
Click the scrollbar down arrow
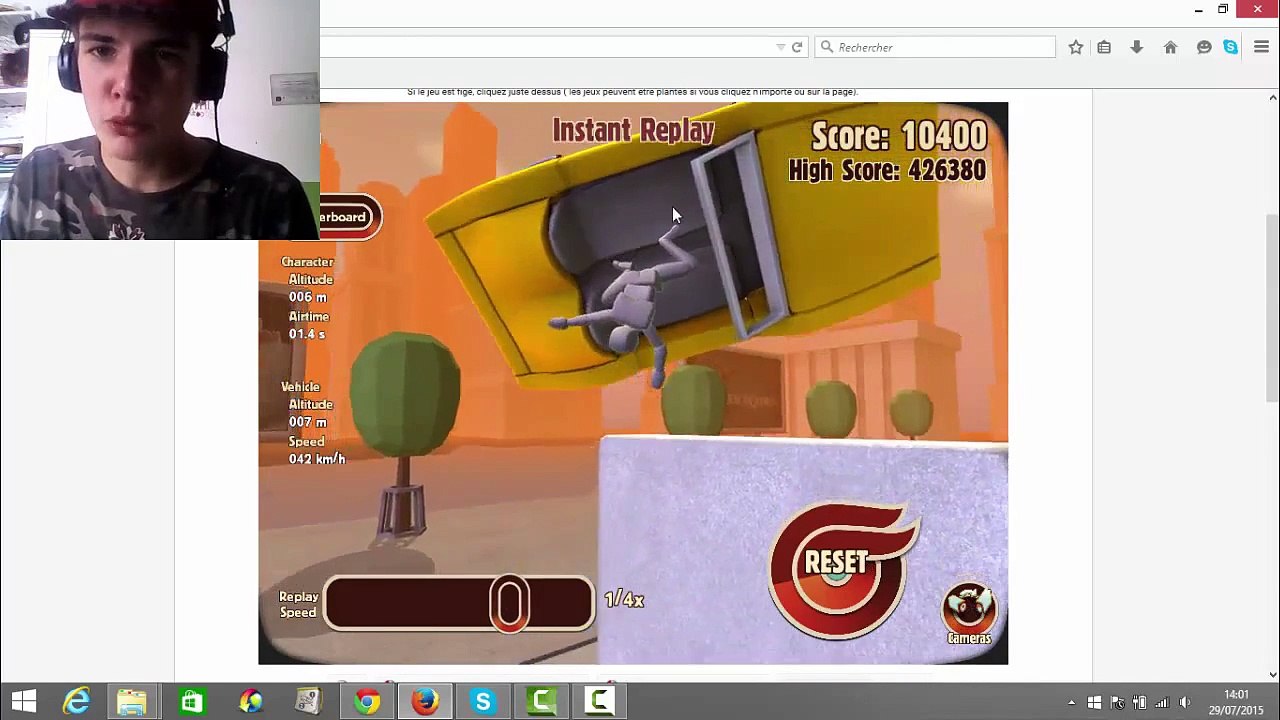(x=1272, y=675)
